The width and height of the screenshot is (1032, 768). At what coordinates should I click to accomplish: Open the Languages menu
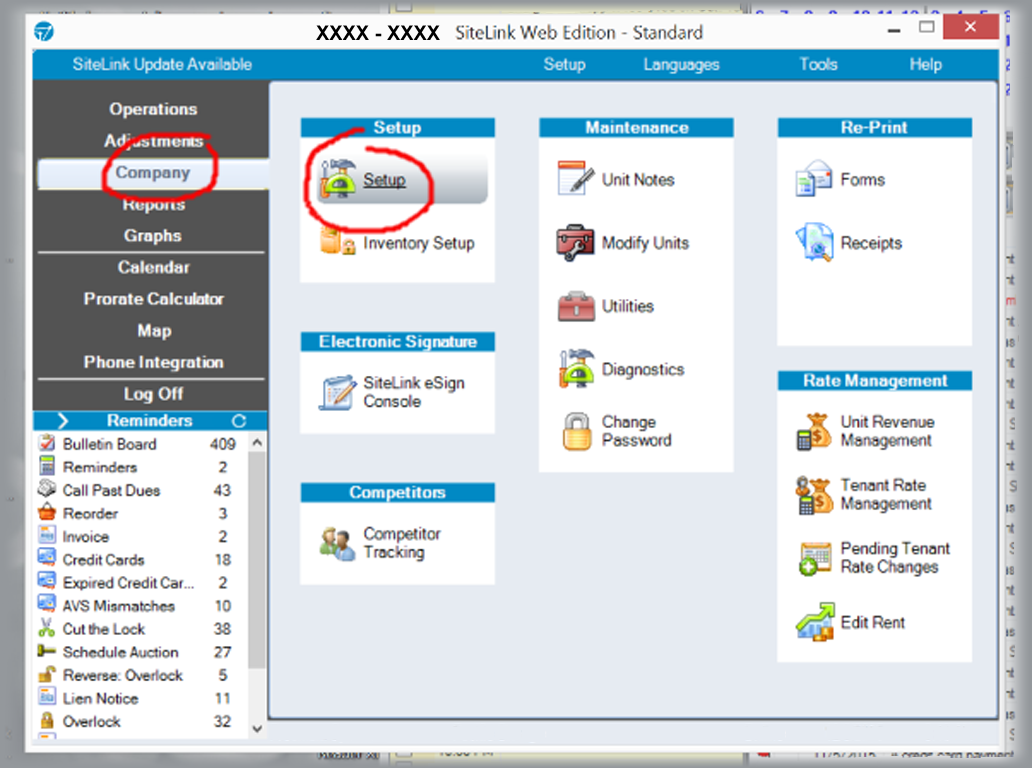click(681, 65)
